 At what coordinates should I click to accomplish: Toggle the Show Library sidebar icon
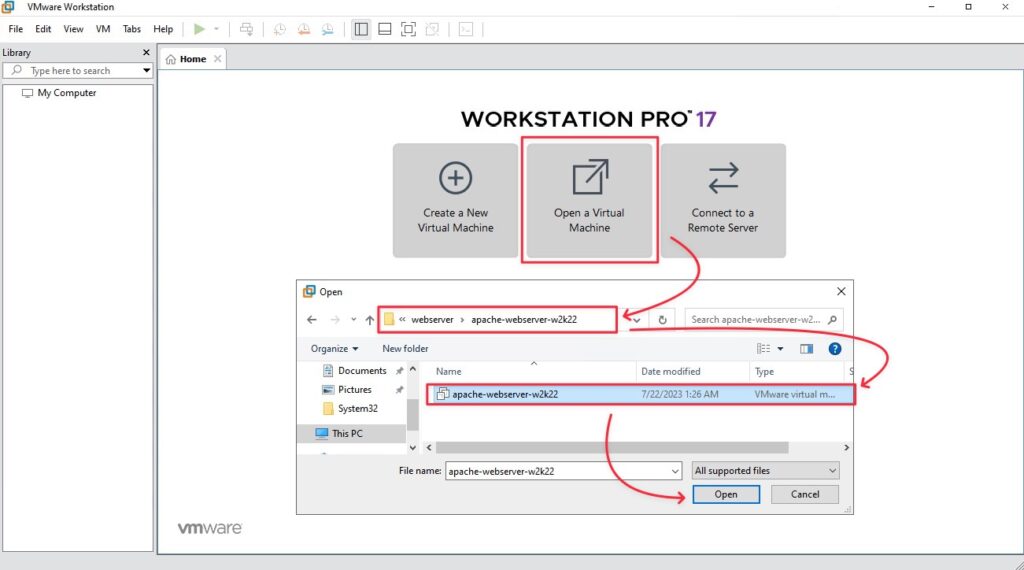(x=361, y=29)
